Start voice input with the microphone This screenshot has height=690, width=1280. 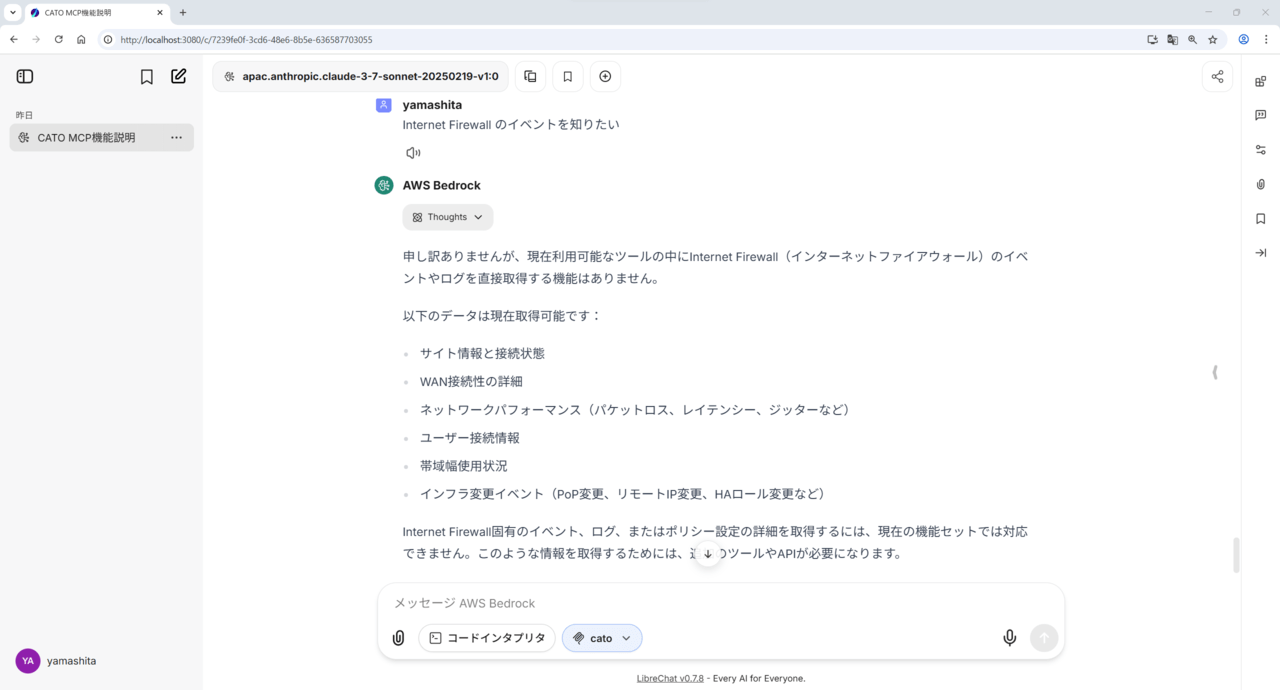[x=1010, y=638]
